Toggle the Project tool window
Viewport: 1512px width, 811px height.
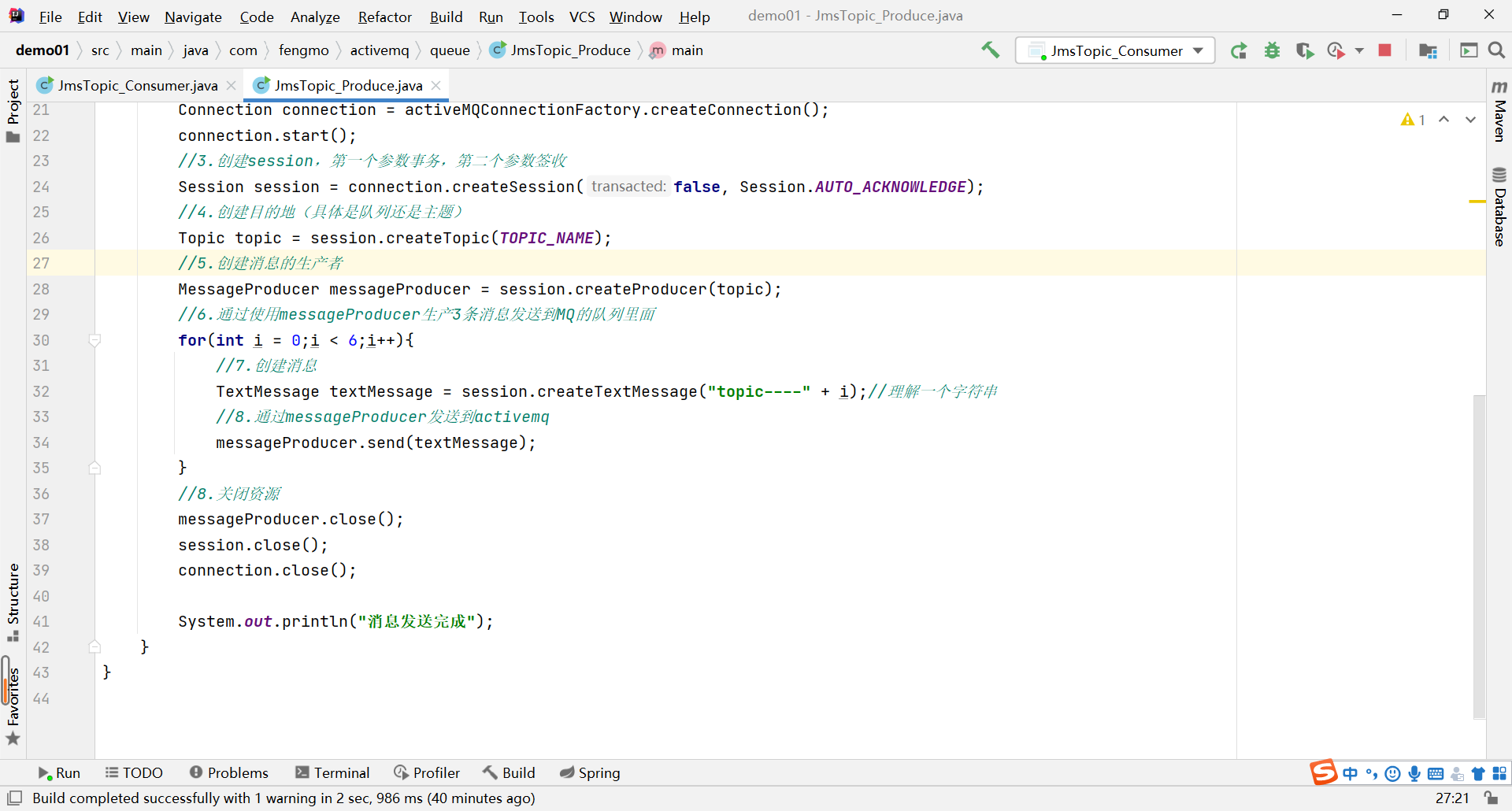point(13,110)
